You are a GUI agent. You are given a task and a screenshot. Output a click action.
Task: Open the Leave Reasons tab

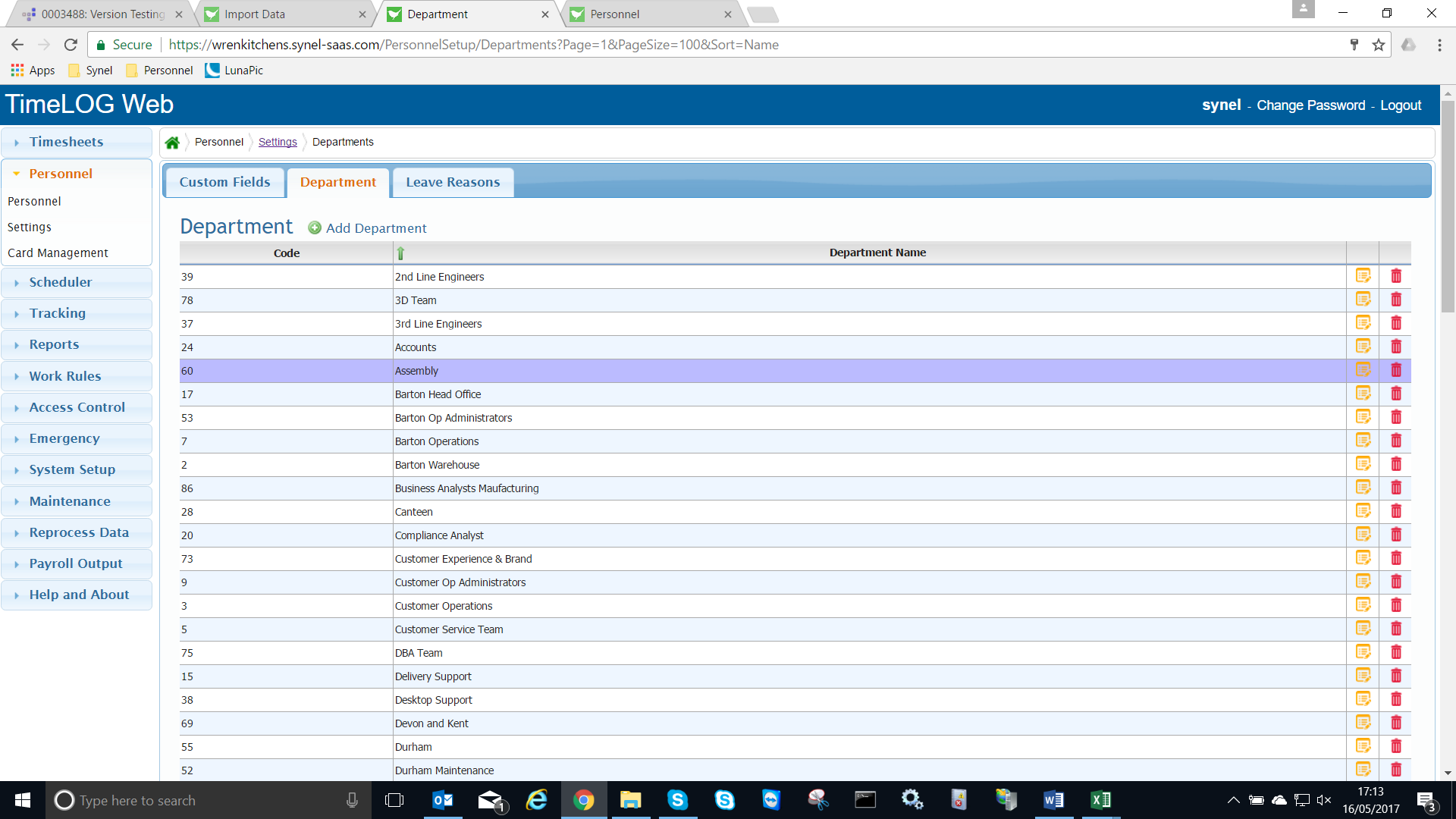point(453,182)
